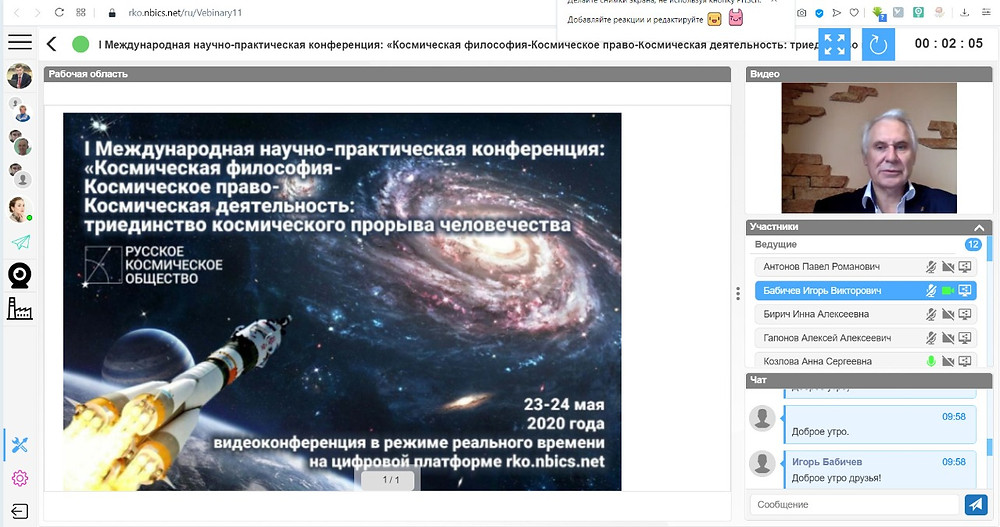The width and height of the screenshot is (1000, 527).
Task: Click the Чат panel header
Action: click(869, 380)
